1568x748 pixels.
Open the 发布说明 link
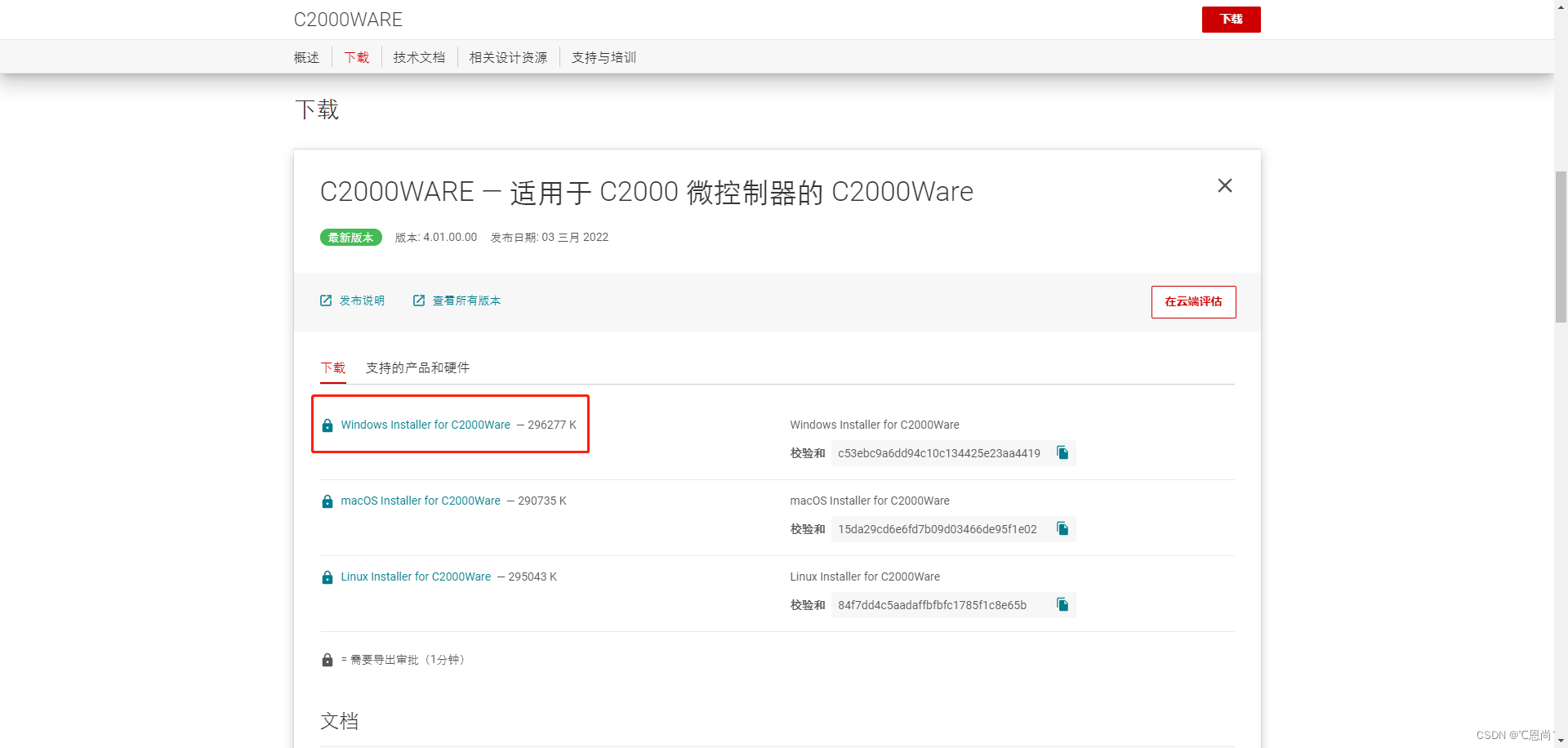point(362,301)
